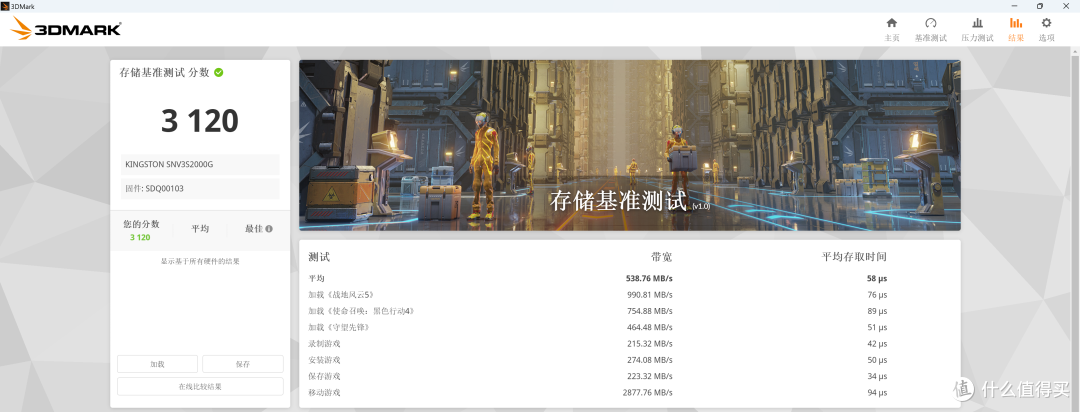Click 存储基准测试 分数 panel title
The image size is (1080, 412).
pos(165,72)
